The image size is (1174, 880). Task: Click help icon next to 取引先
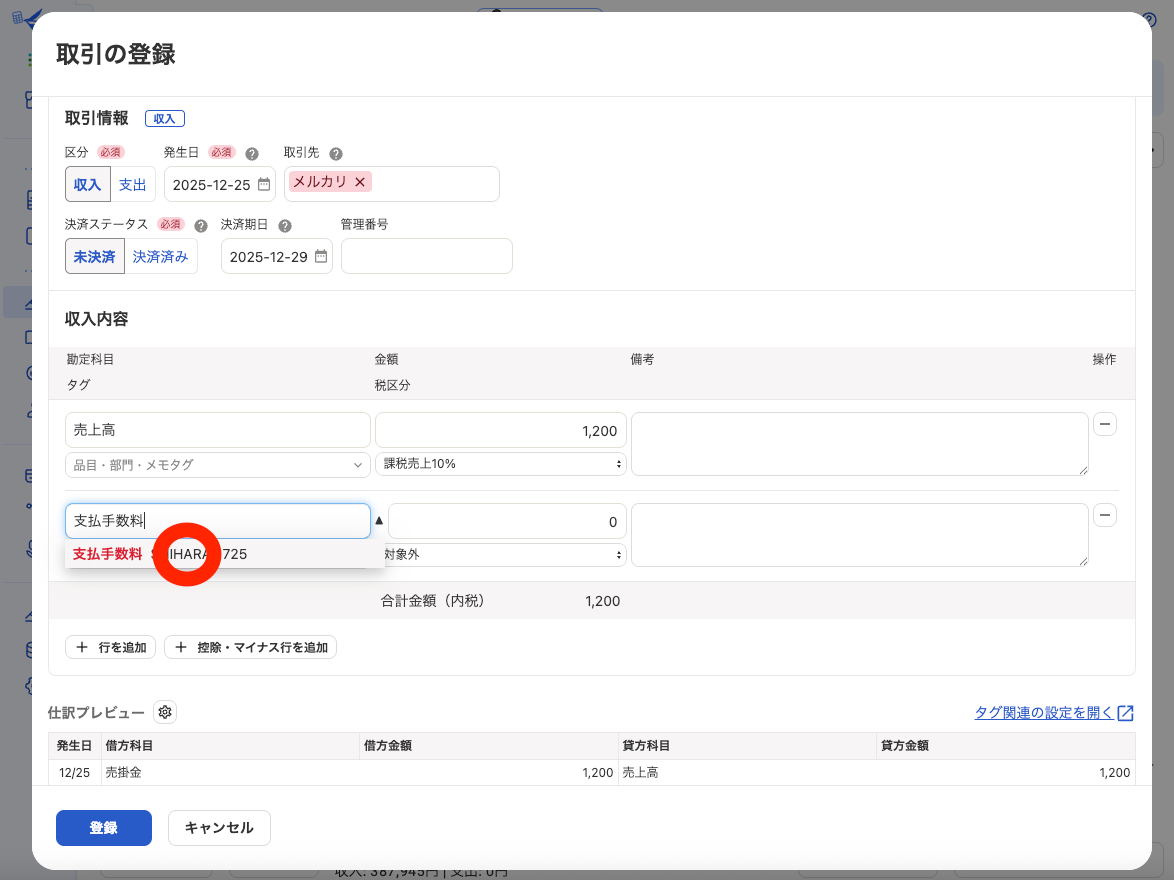pyautogui.click(x=336, y=154)
